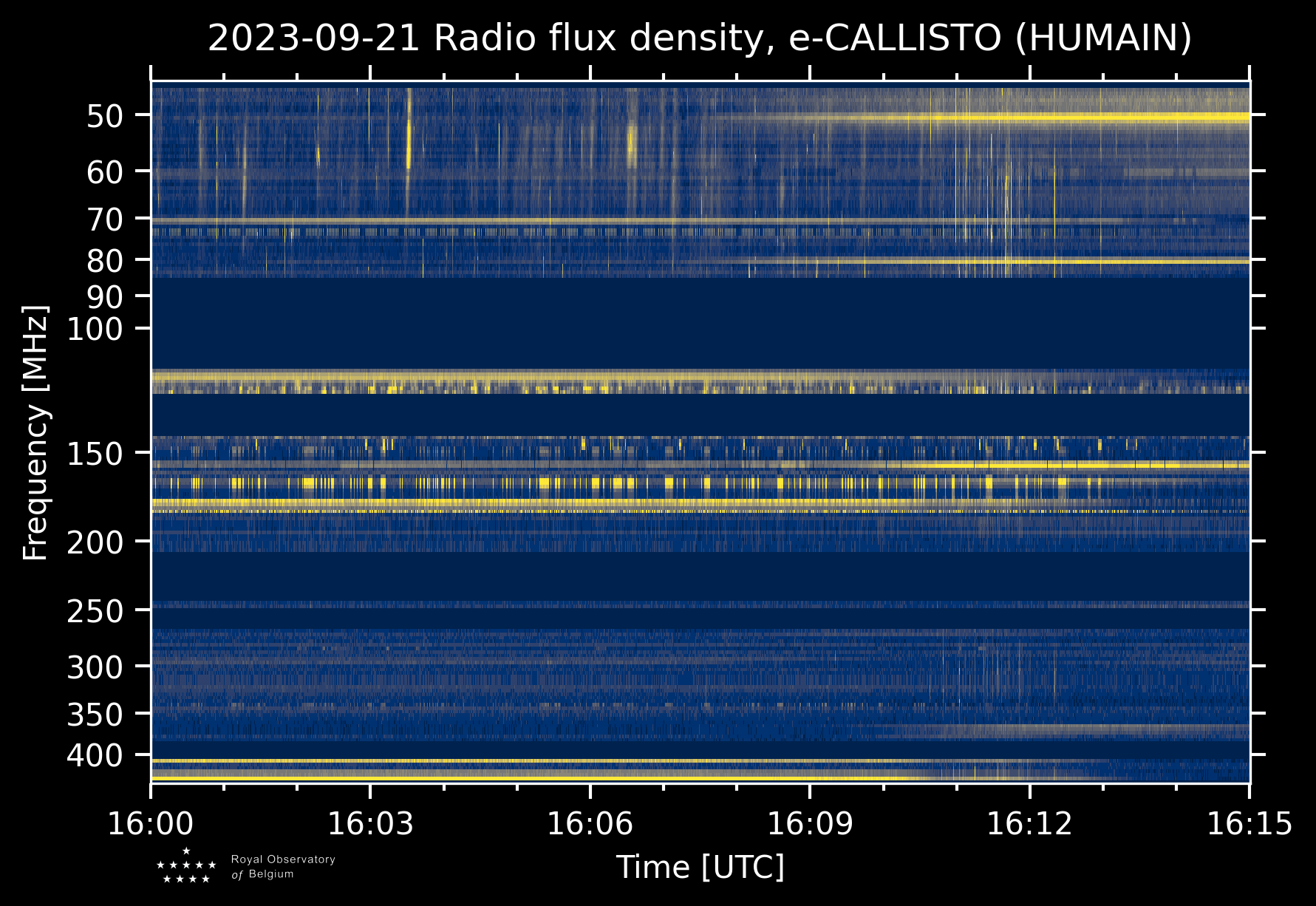Click the Royal Observatory stars logo
Screen dimensions: 1316x906
pyautogui.click(x=186, y=866)
